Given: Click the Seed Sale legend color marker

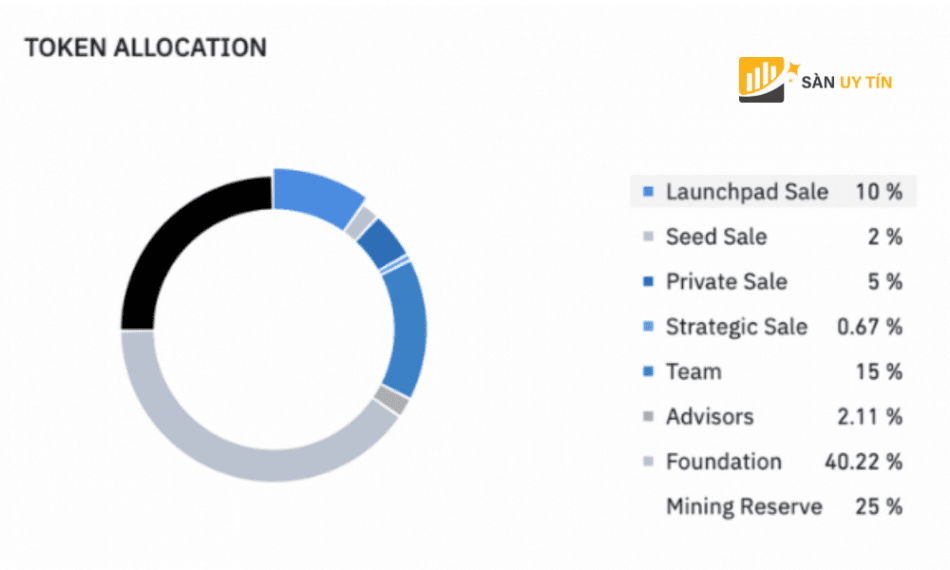Looking at the screenshot, I should (647, 237).
